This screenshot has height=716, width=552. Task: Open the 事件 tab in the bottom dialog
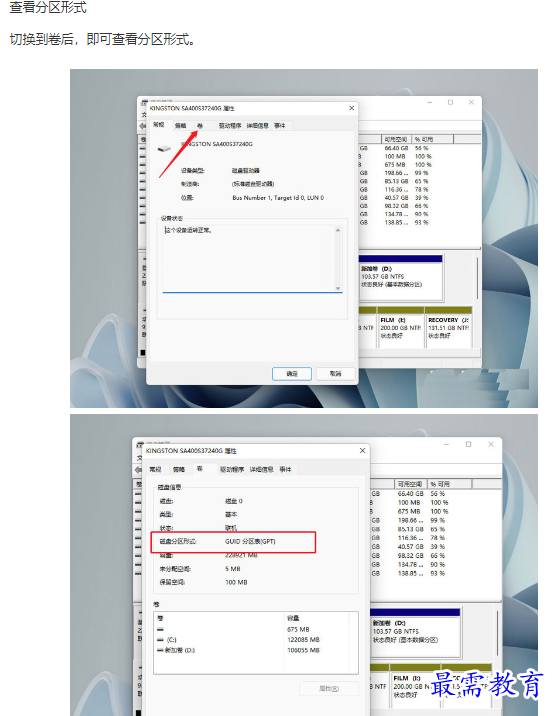tap(285, 469)
